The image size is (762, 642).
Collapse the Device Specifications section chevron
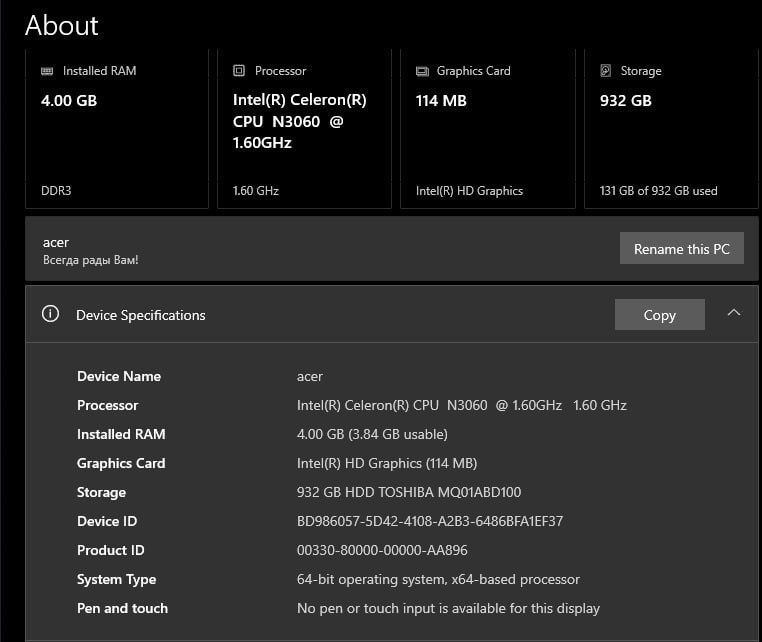click(734, 314)
